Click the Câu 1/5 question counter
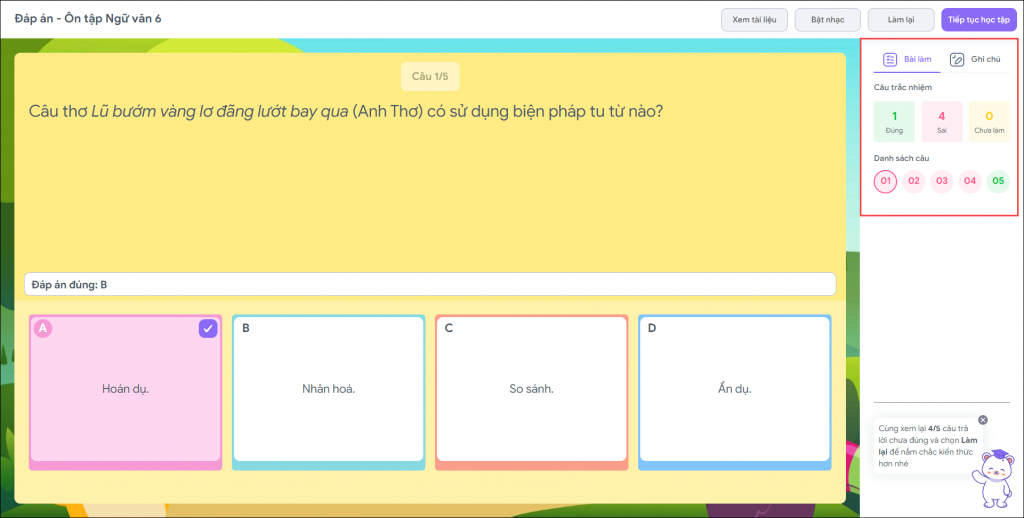This screenshot has width=1024, height=518. 430,76
